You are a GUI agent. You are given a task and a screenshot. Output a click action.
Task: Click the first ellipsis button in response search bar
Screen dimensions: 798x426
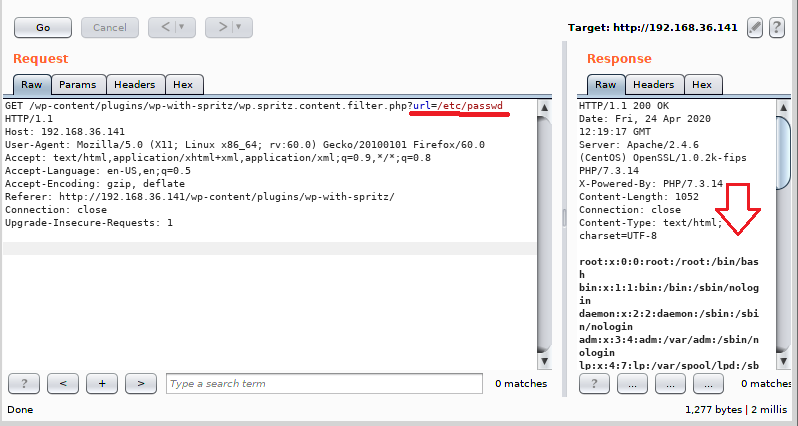click(633, 384)
